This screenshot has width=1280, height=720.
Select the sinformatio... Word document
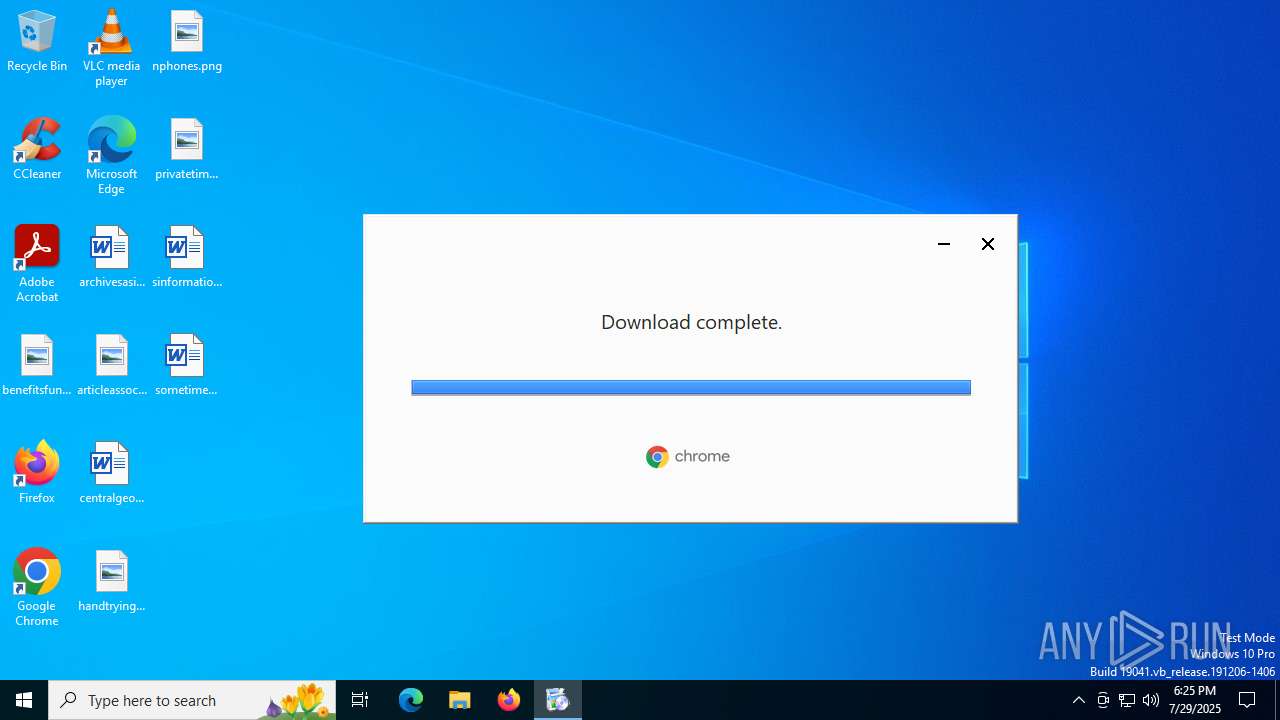(187, 258)
